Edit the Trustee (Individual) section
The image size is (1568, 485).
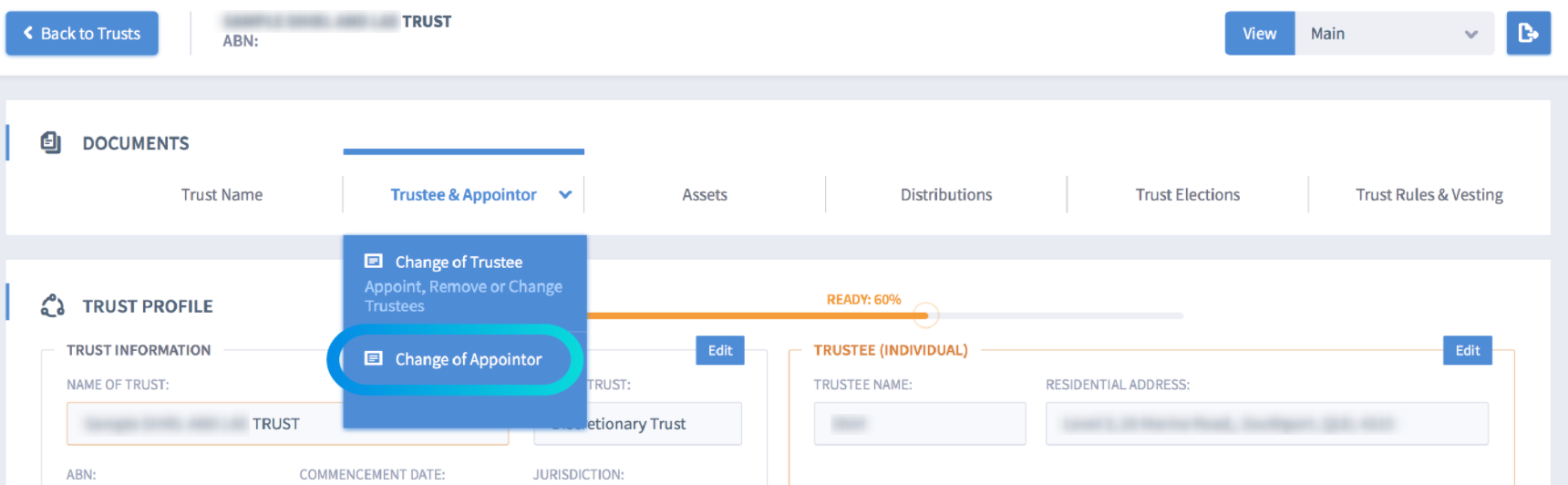pyautogui.click(x=1468, y=350)
